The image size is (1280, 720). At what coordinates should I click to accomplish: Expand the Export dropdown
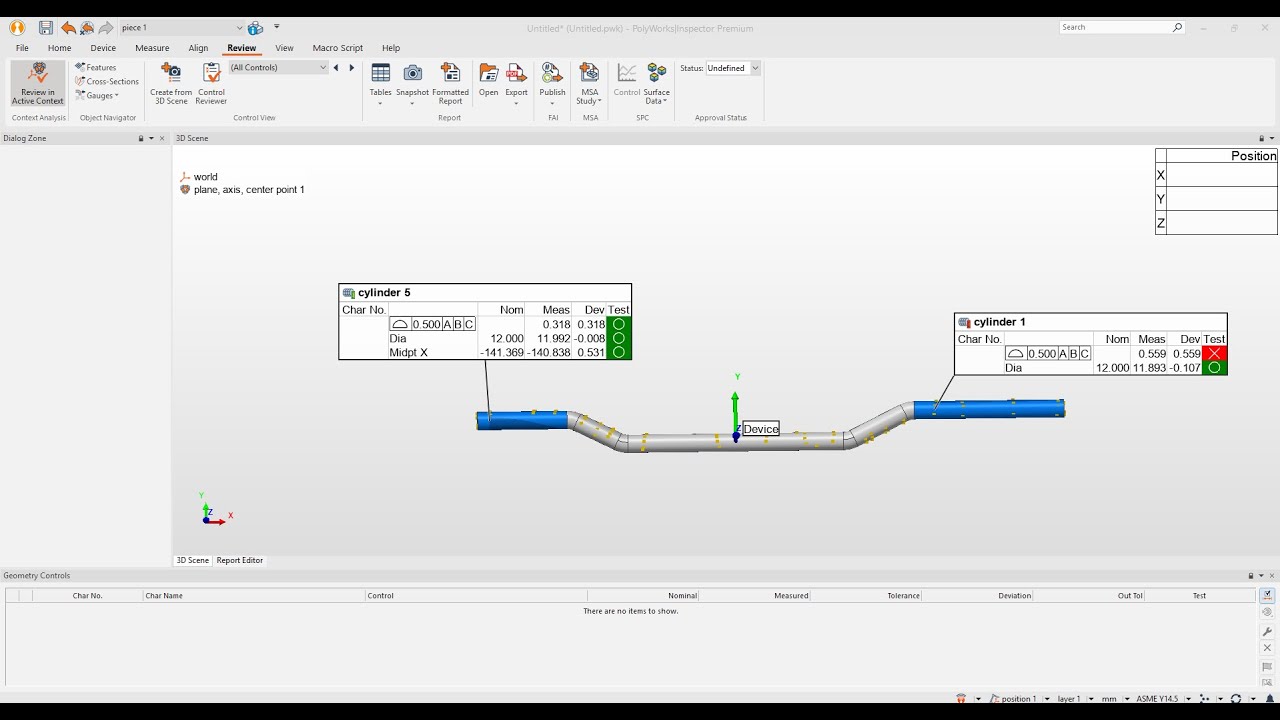[516, 103]
